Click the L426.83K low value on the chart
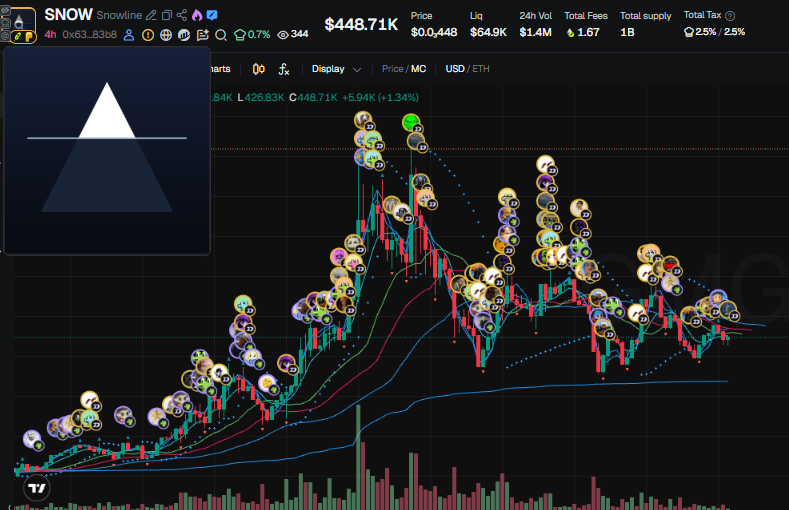Screen dimensions: 789x510 (261, 98)
